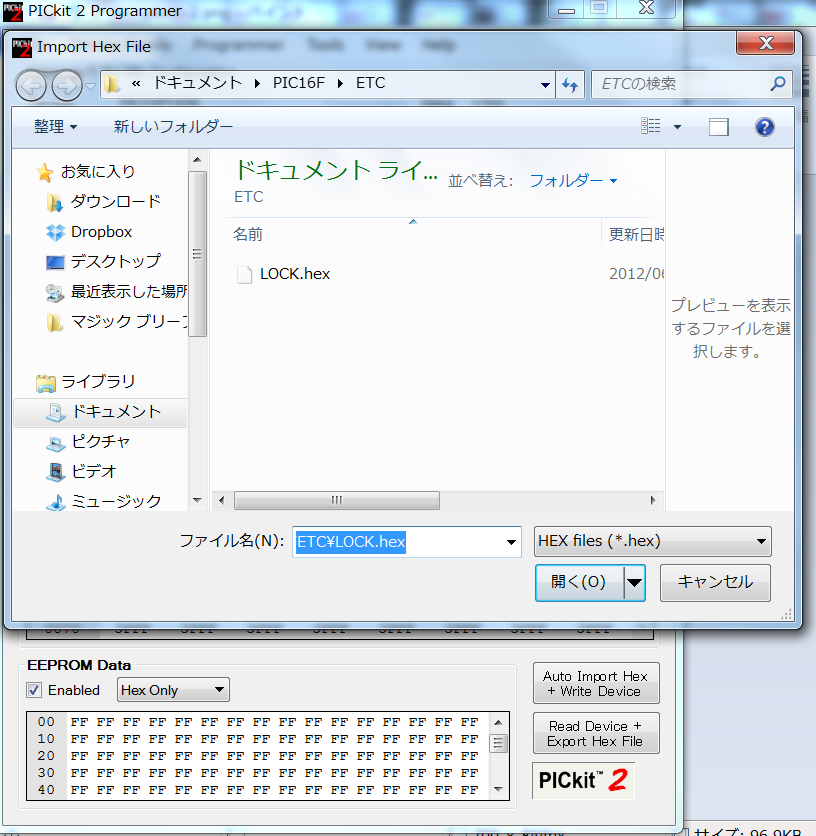Toggle the preview pane icon
The image size is (816, 836).
[718, 127]
